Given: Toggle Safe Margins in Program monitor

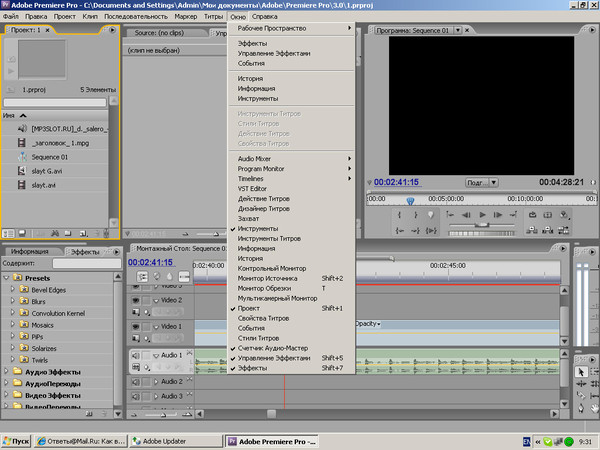Looking at the screenshot, I should [x=548, y=215].
